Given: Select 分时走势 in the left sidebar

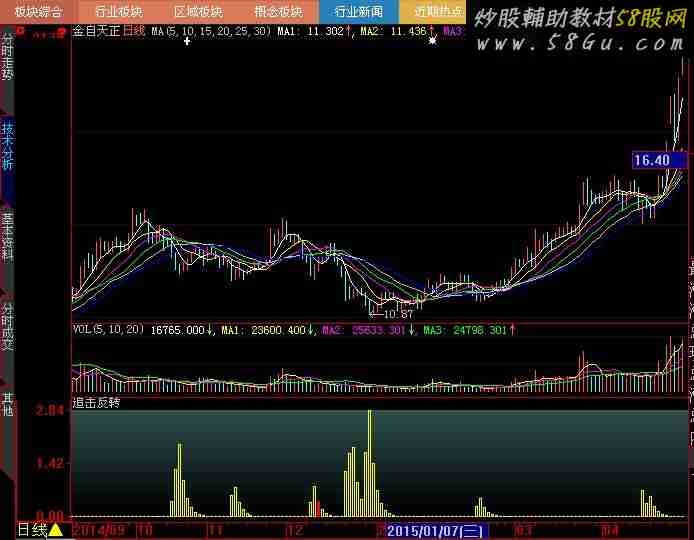Looking at the screenshot, I should [8, 56].
